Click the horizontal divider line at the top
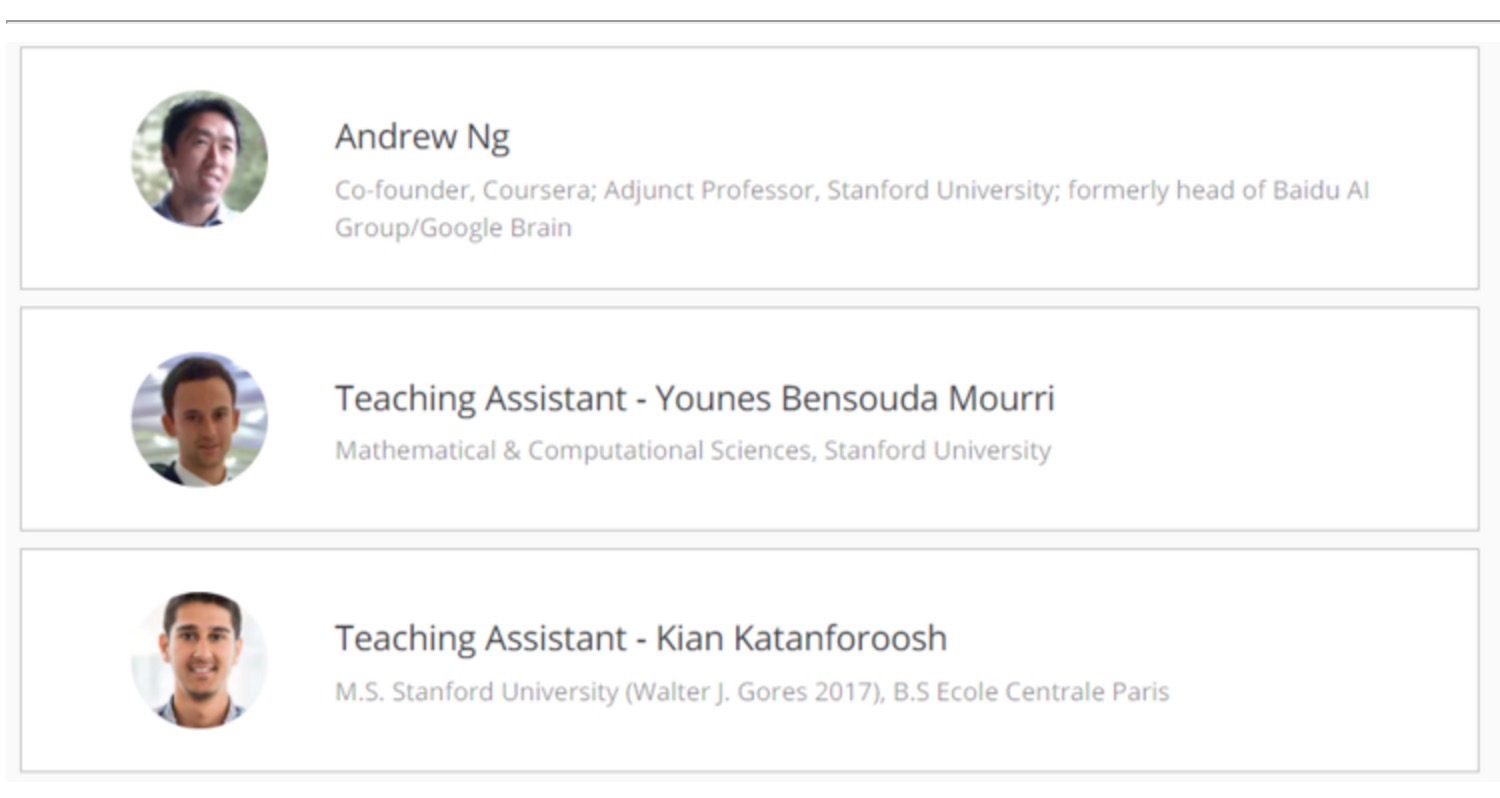This screenshot has height=798, width=1500. point(750,21)
